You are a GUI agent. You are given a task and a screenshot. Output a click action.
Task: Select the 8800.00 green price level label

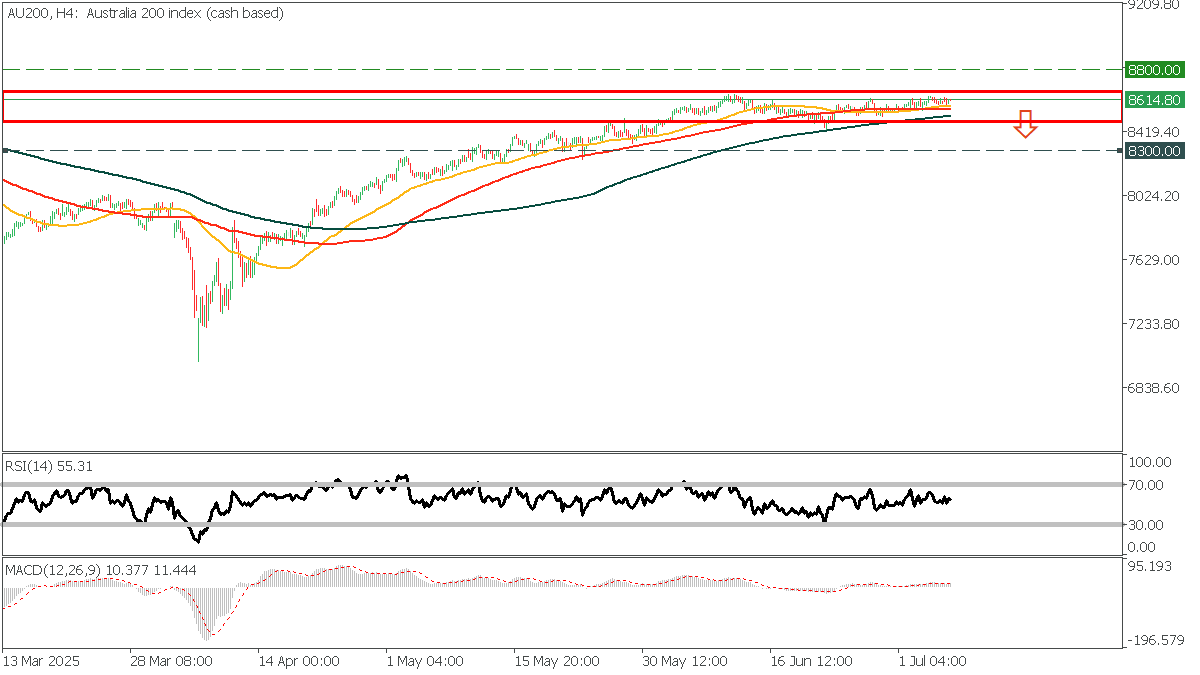click(1155, 70)
